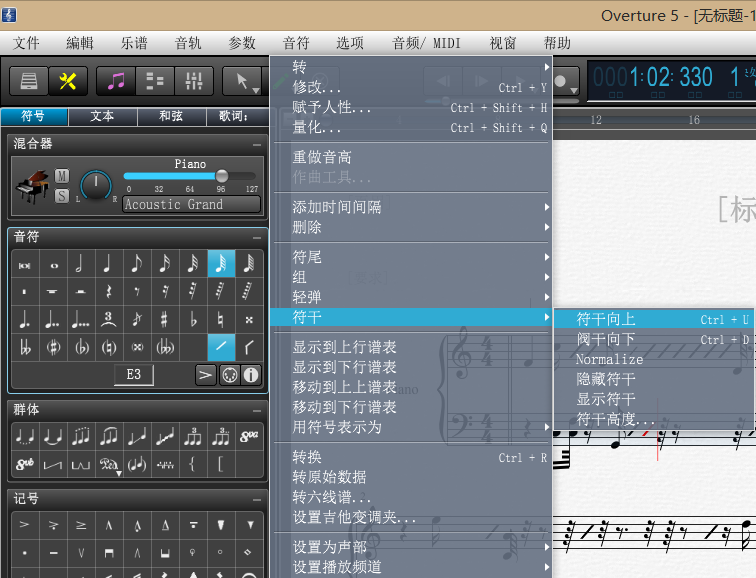The width and height of the screenshot is (756, 578).
Task: Expand the 符尾 submenu
Action: click(x=411, y=257)
